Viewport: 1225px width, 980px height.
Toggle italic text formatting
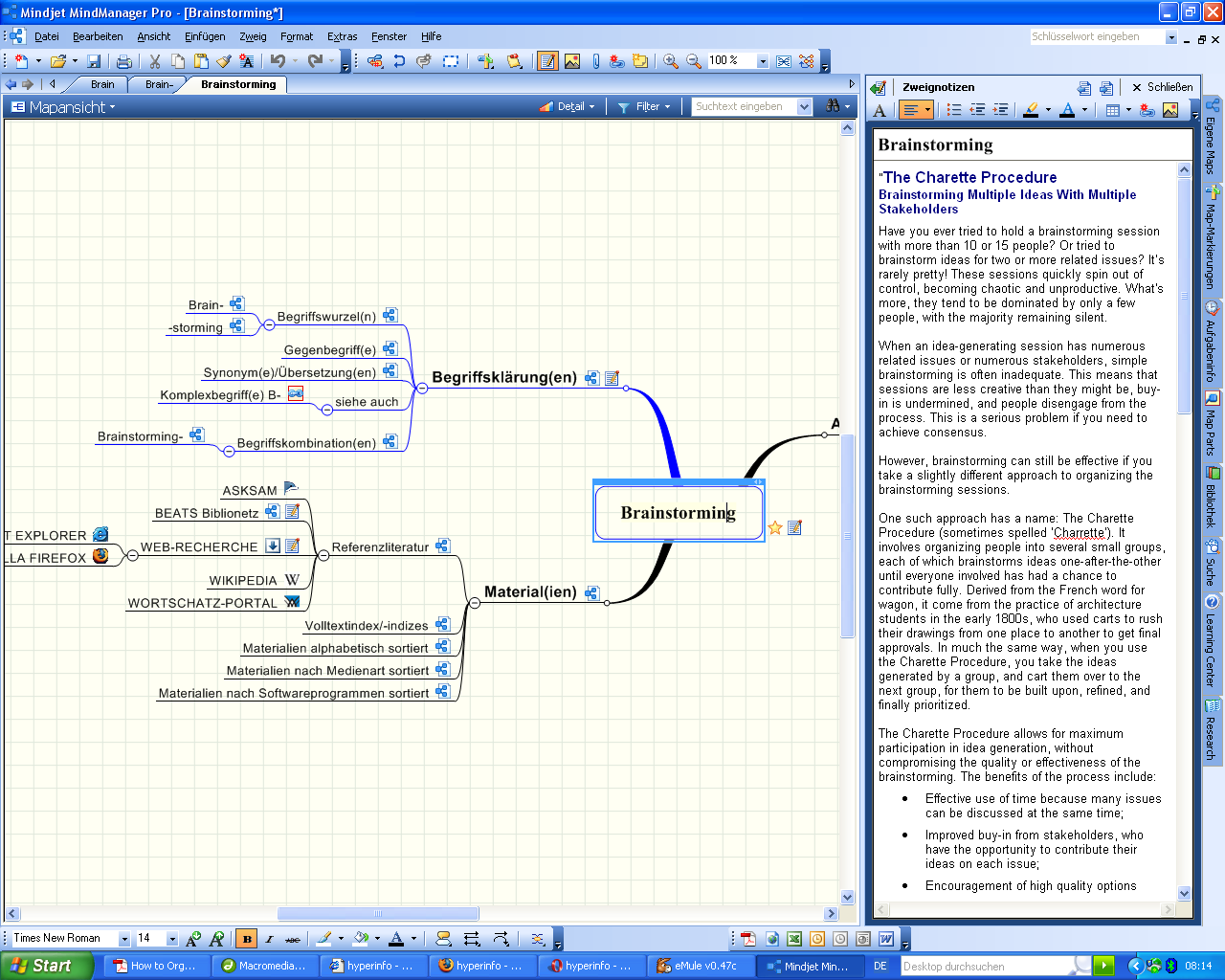269,939
